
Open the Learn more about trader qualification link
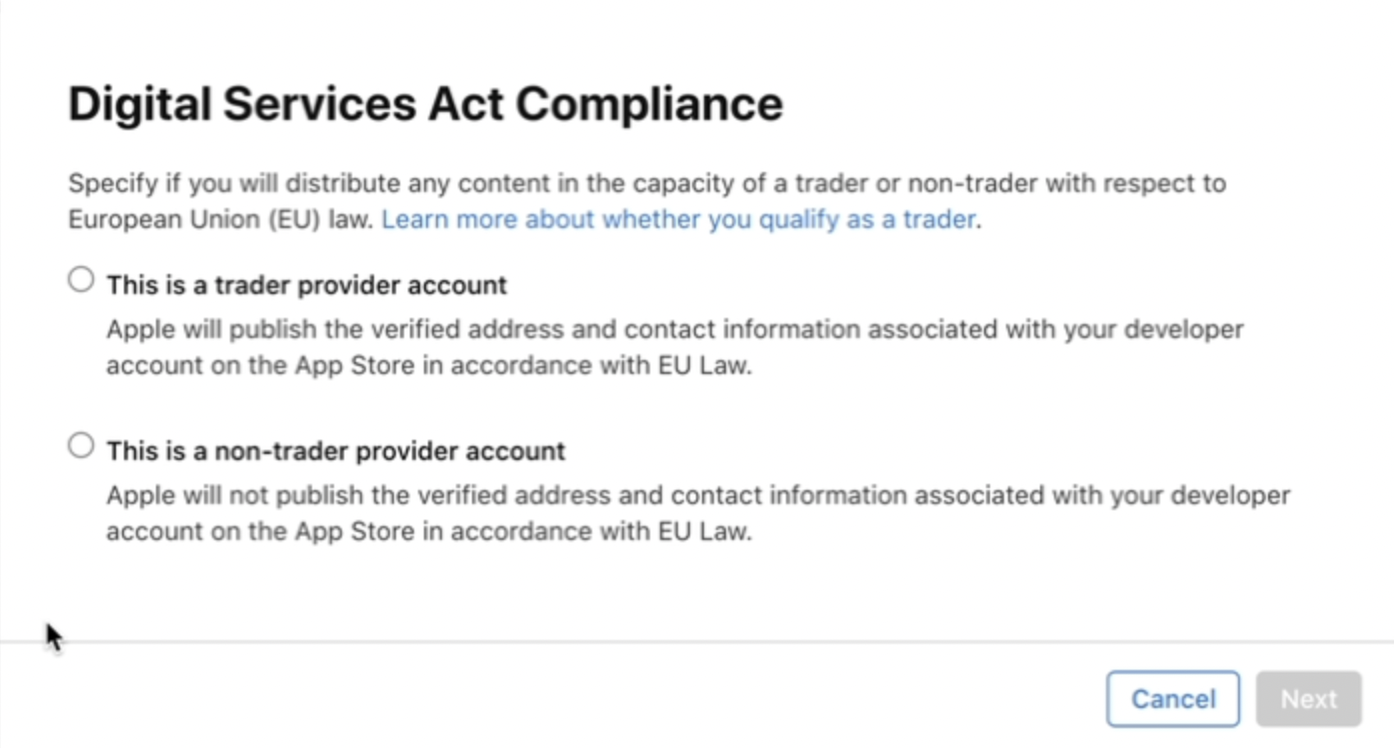679,219
